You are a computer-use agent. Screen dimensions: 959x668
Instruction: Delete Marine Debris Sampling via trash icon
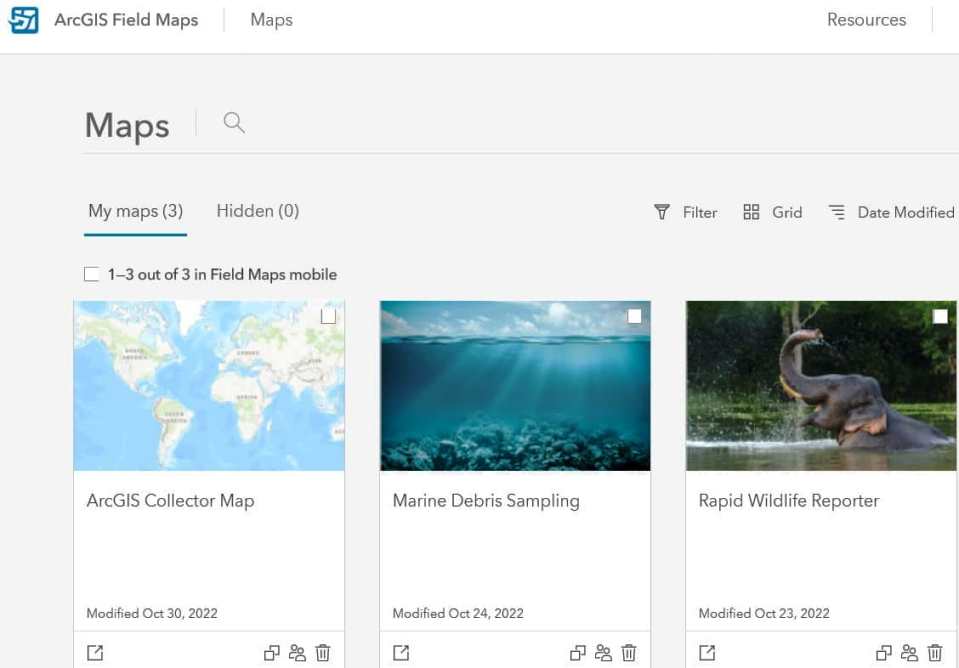(x=629, y=653)
